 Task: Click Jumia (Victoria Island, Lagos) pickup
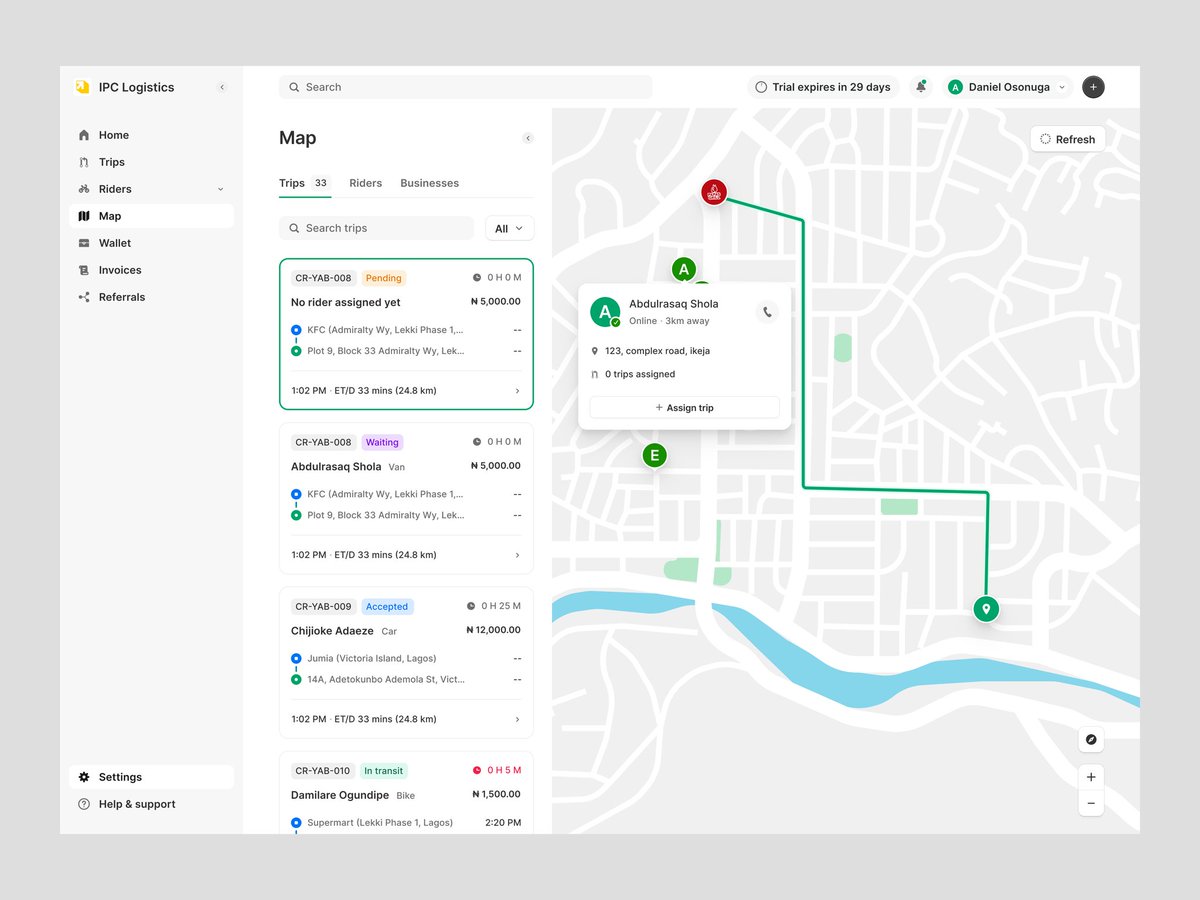[372, 658]
